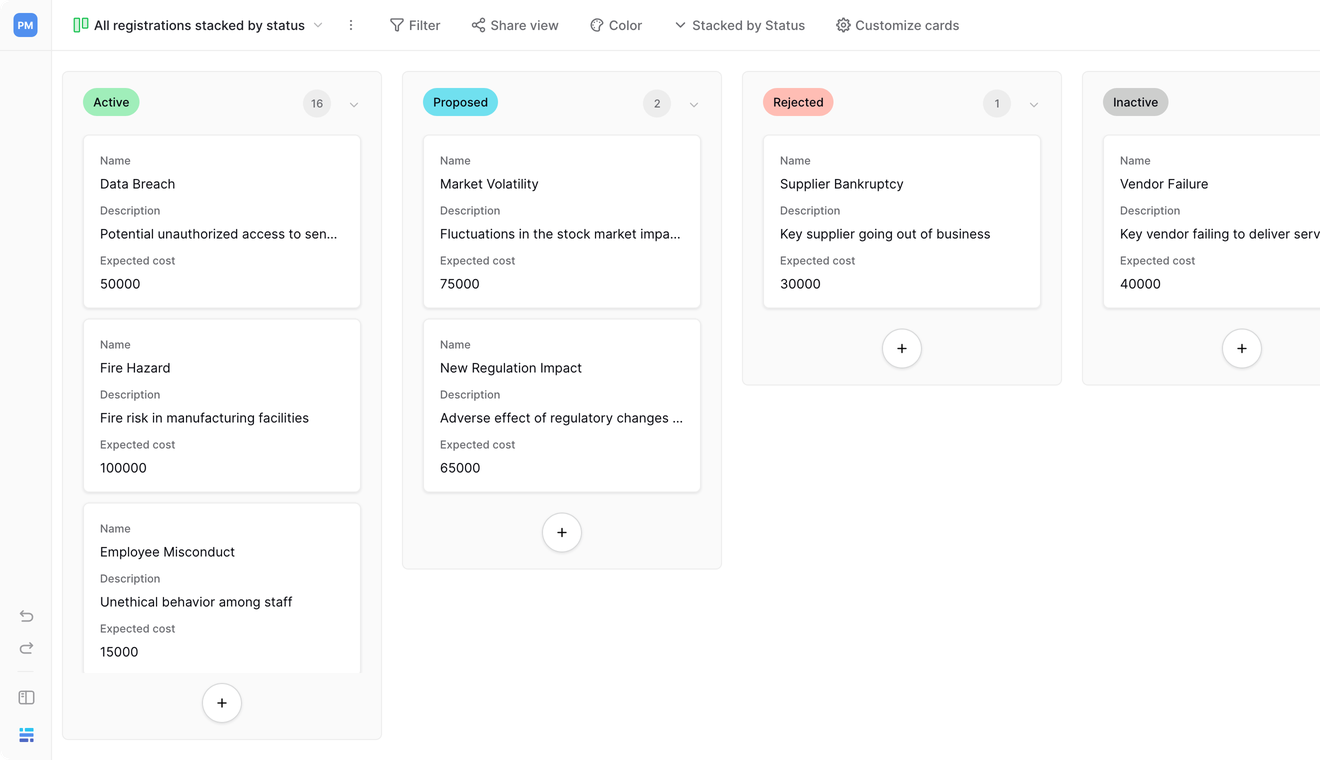
Task: Add a card to the Proposed stack
Action: pos(562,533)
